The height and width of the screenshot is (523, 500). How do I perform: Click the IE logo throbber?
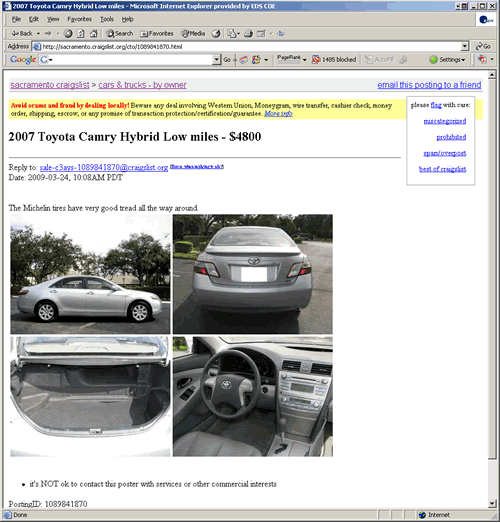[486, 20]
